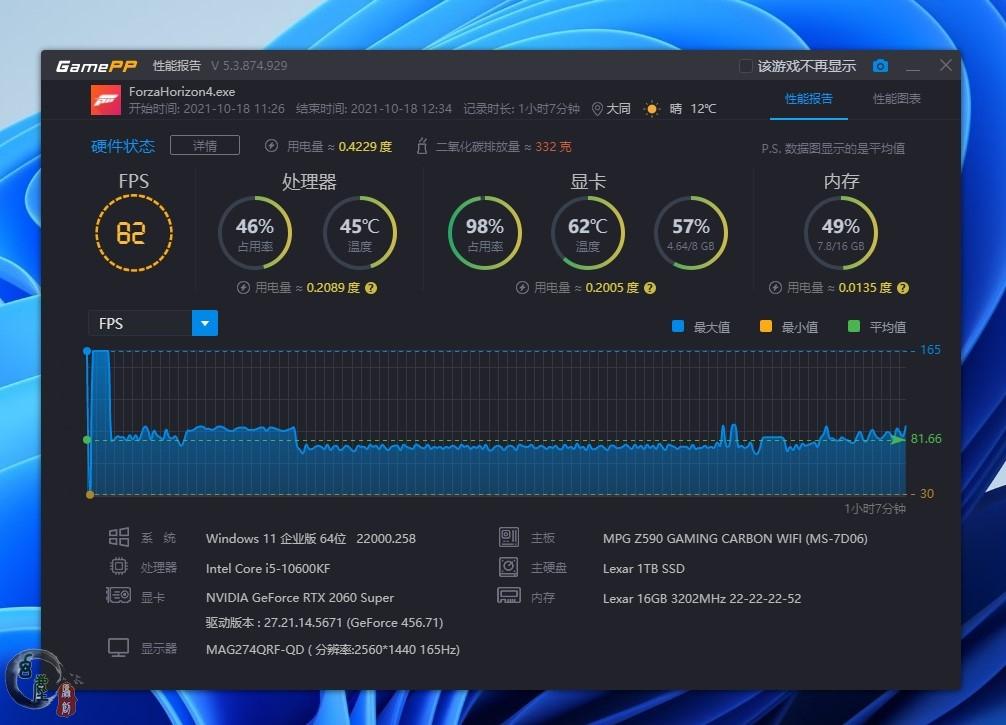
Task: Click the Windows 11 企业版 64位 text
Action: 276,539
